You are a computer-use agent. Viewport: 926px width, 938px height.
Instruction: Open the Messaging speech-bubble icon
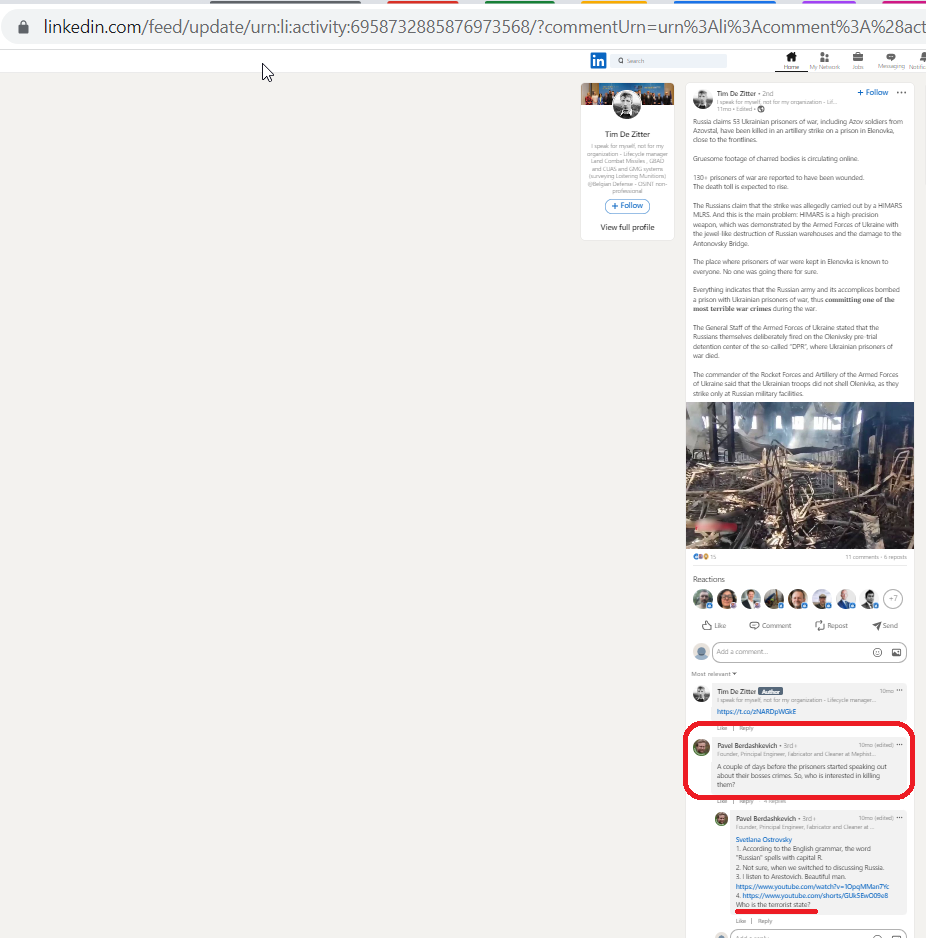coord(891,60)
